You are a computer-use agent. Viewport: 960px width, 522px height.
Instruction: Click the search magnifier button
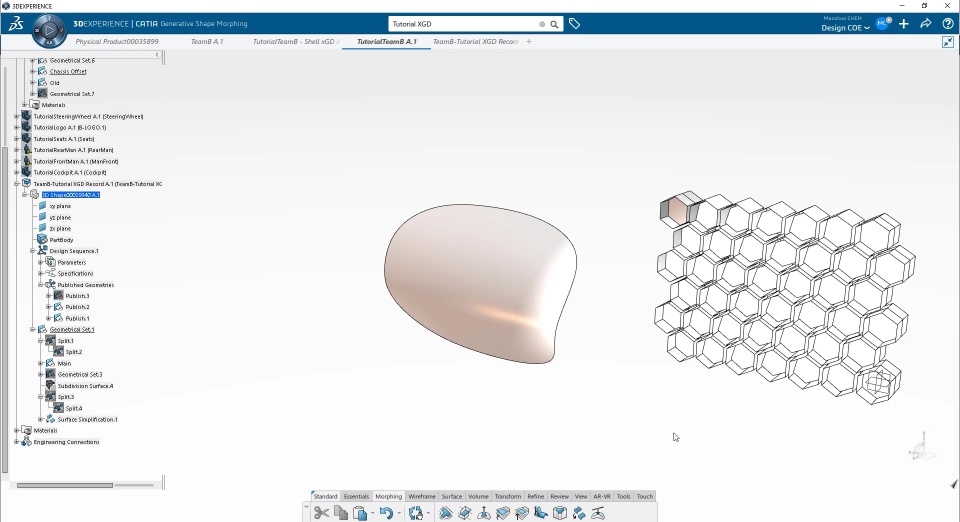[554, 24]
